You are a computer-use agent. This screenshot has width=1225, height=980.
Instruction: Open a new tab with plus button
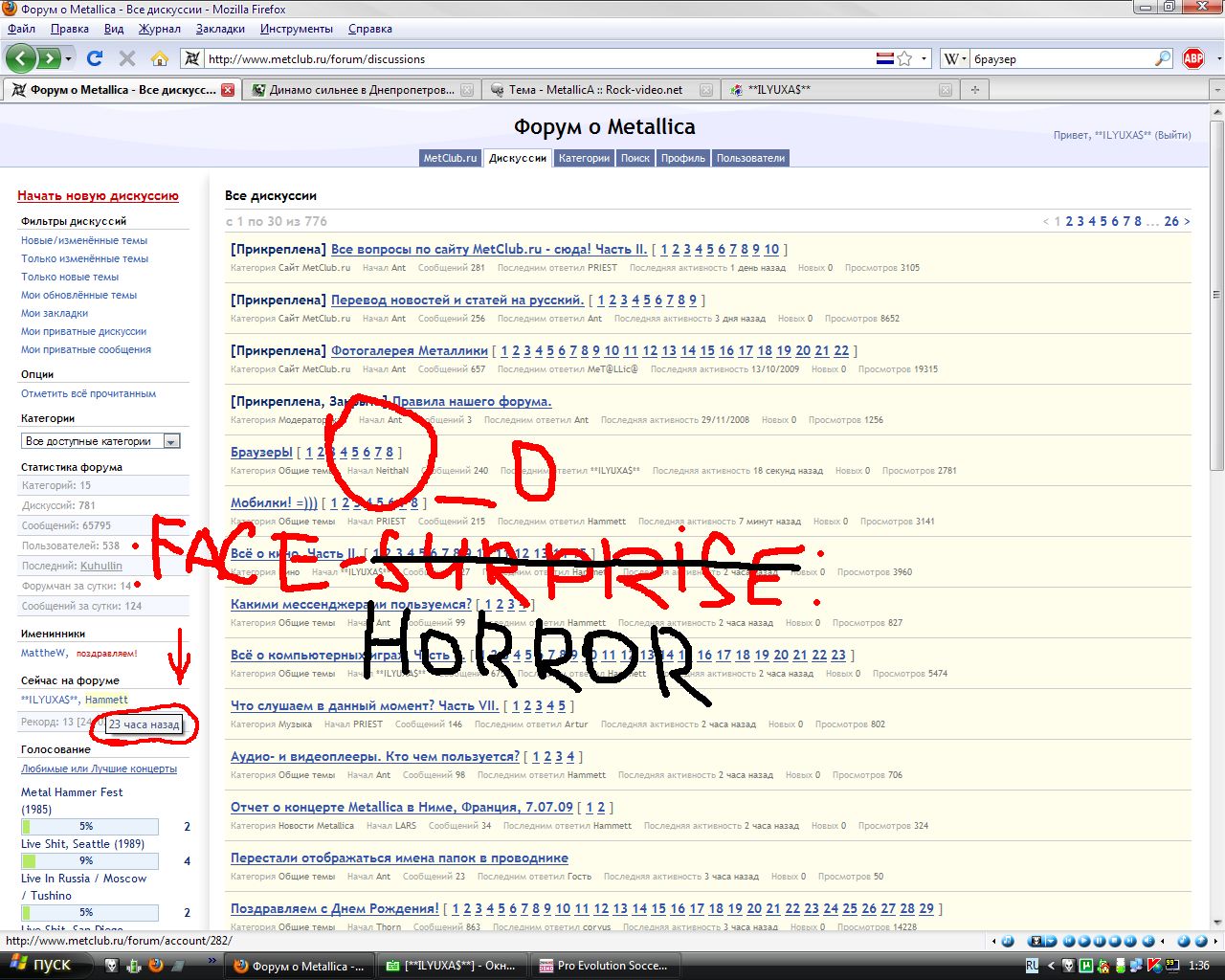point(974,90)
